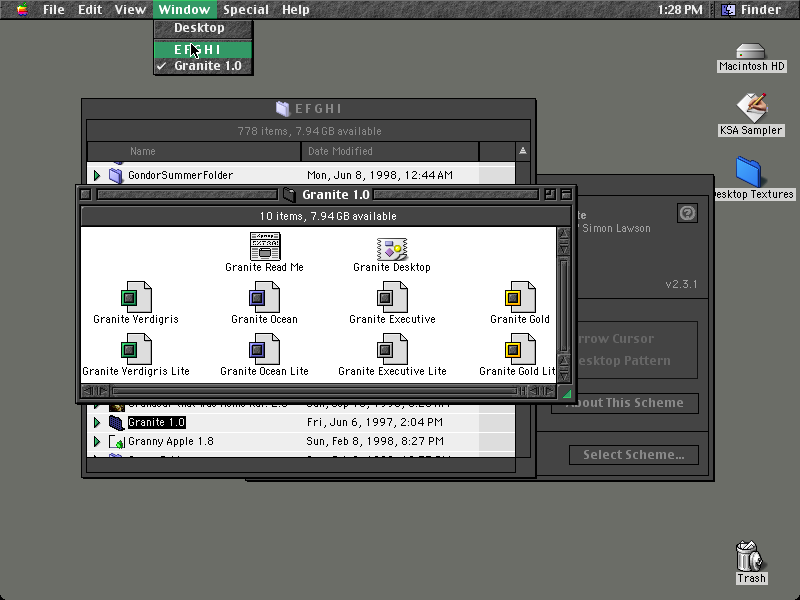Select the Granite Gold scheme icon

tap(520, 297)
